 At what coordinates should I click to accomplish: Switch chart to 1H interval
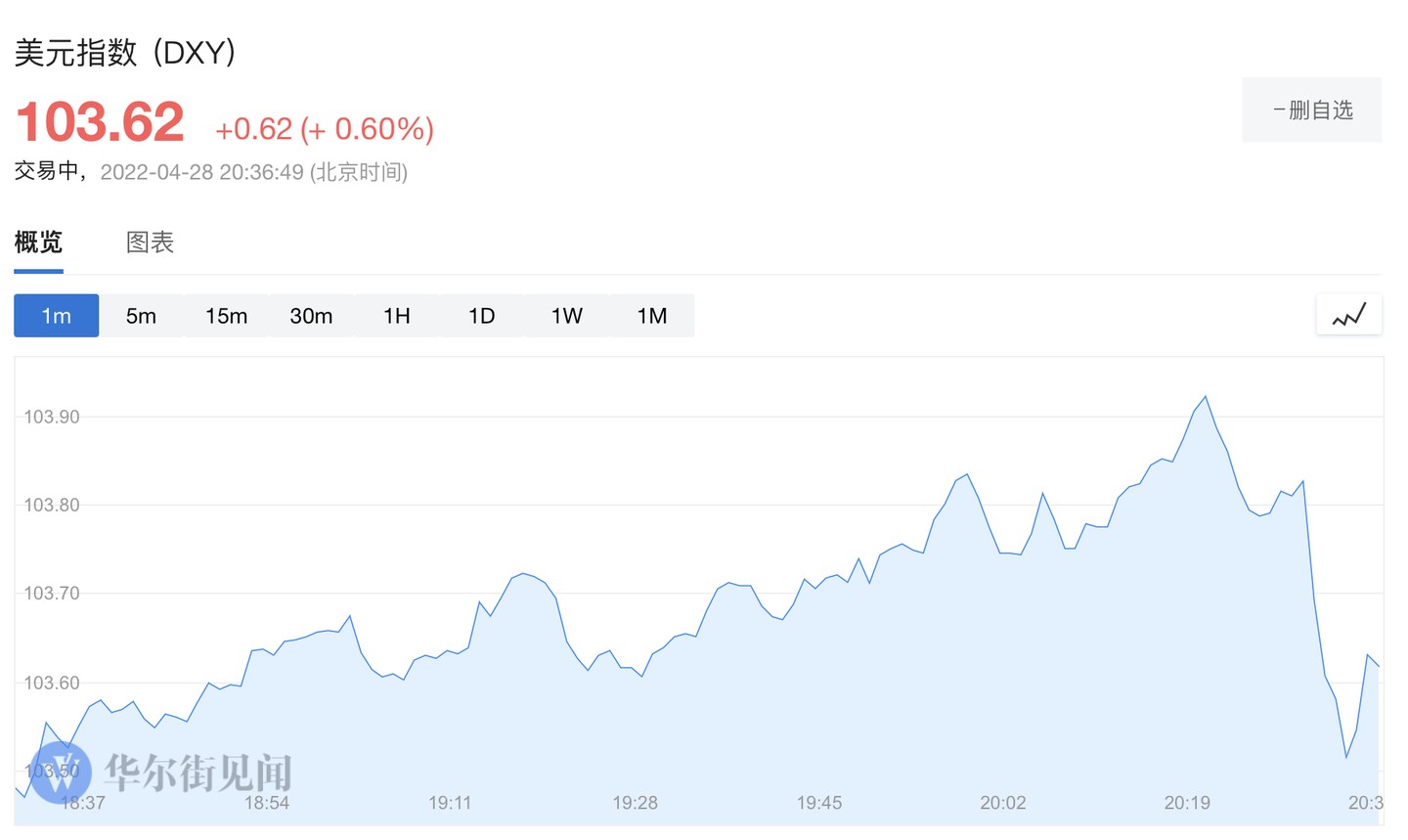pos(396,316)
